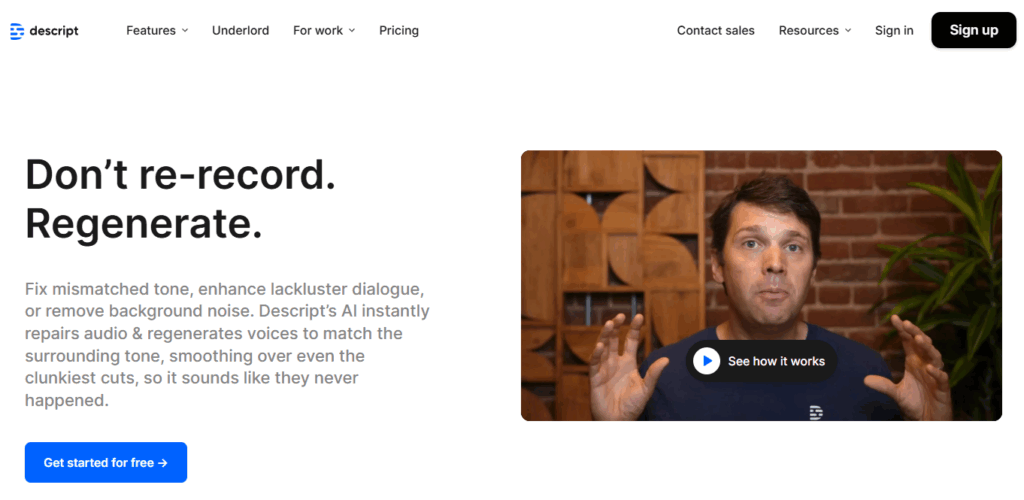The height and width of the screenshot is (500, 1024).
Task: Click the arrow inside Get started button
Action: tap(163, 463)
